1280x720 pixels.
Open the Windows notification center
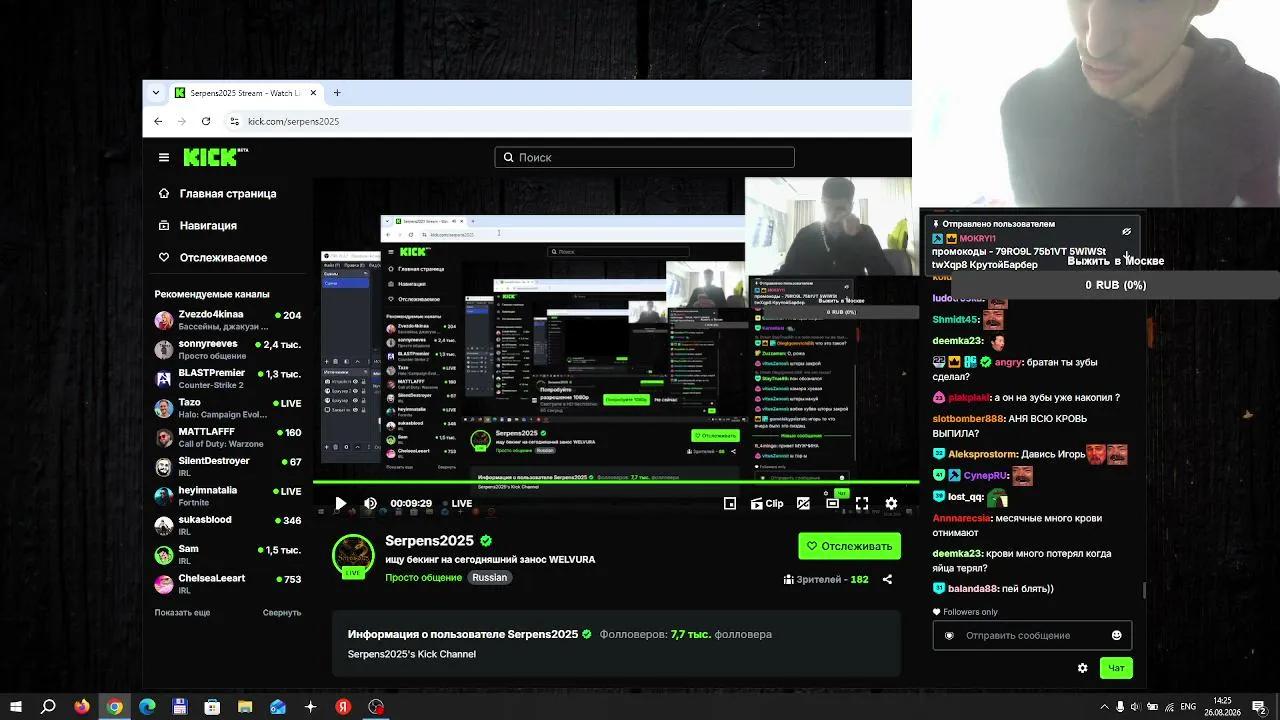click(x=1261, y=707)
